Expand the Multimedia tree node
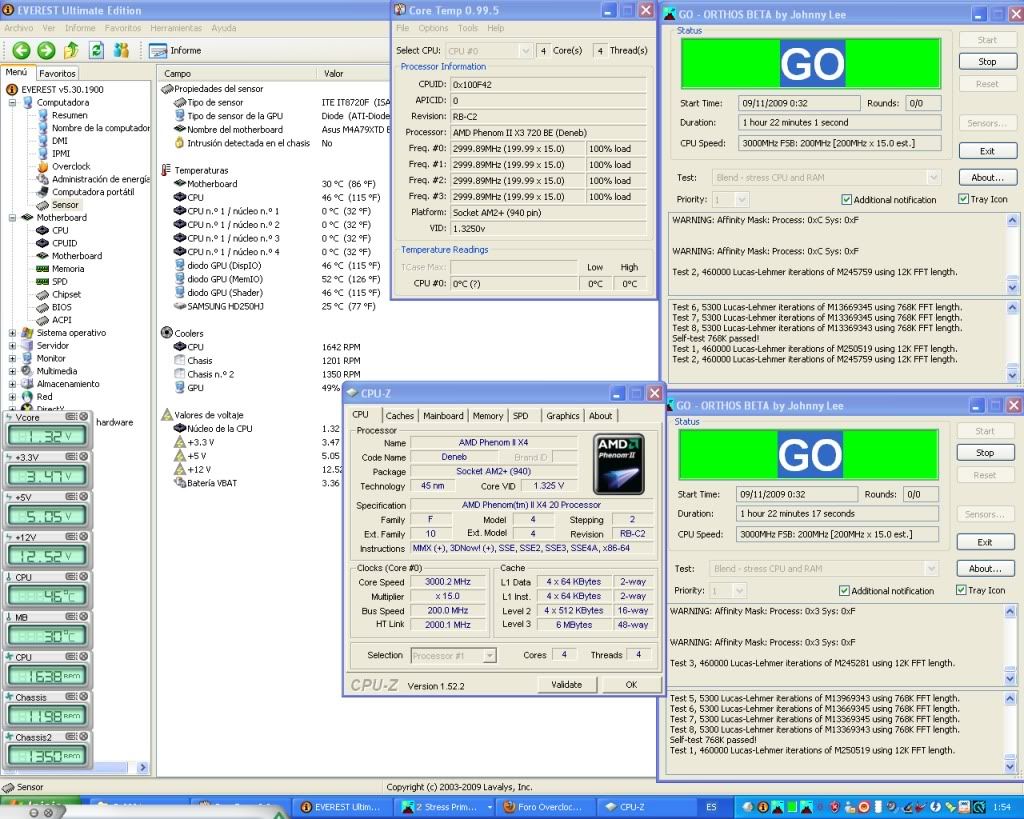 (12, 371)
